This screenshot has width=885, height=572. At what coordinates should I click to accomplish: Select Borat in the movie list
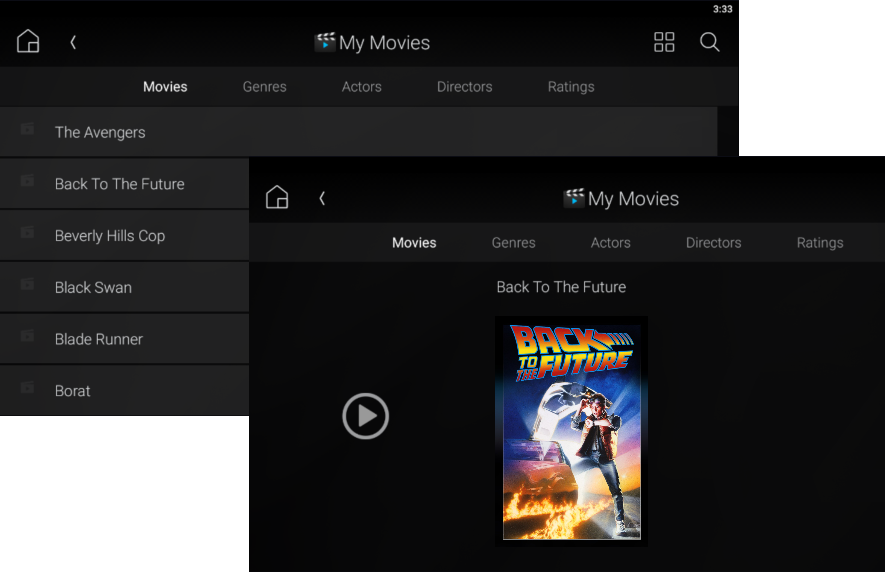124,391
